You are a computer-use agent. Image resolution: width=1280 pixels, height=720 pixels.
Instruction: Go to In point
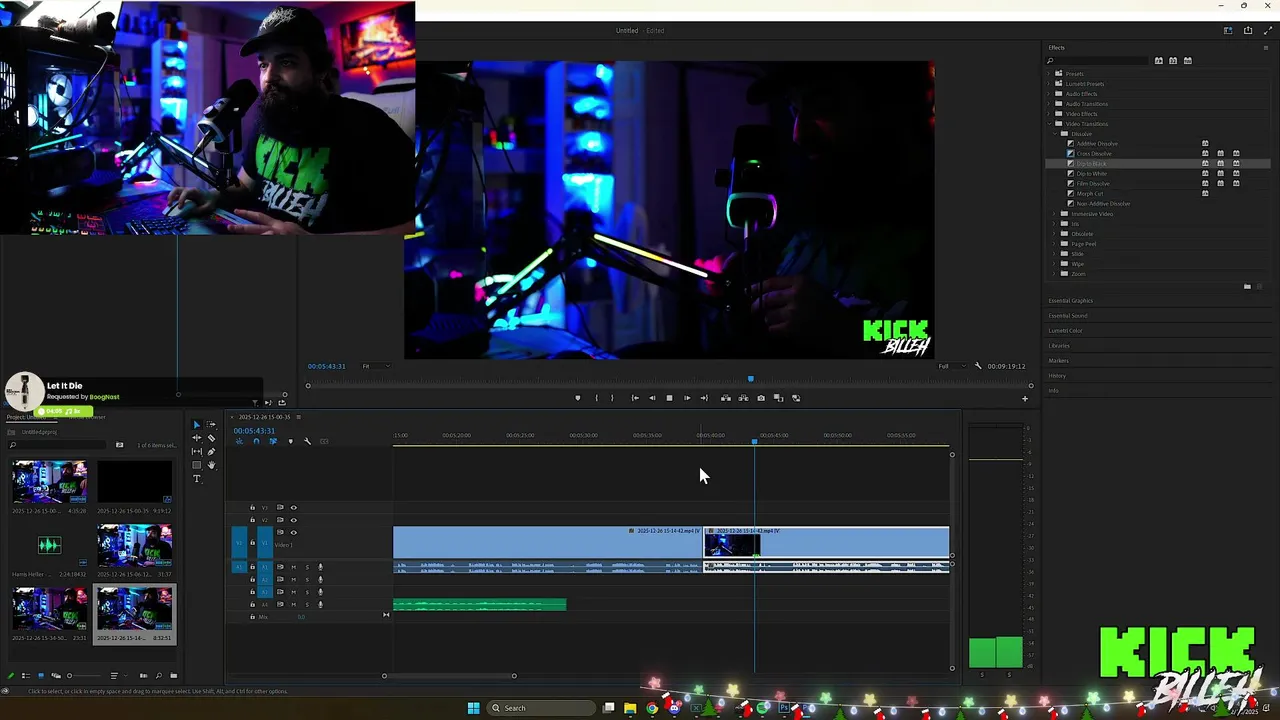click(x=635, y=398)
